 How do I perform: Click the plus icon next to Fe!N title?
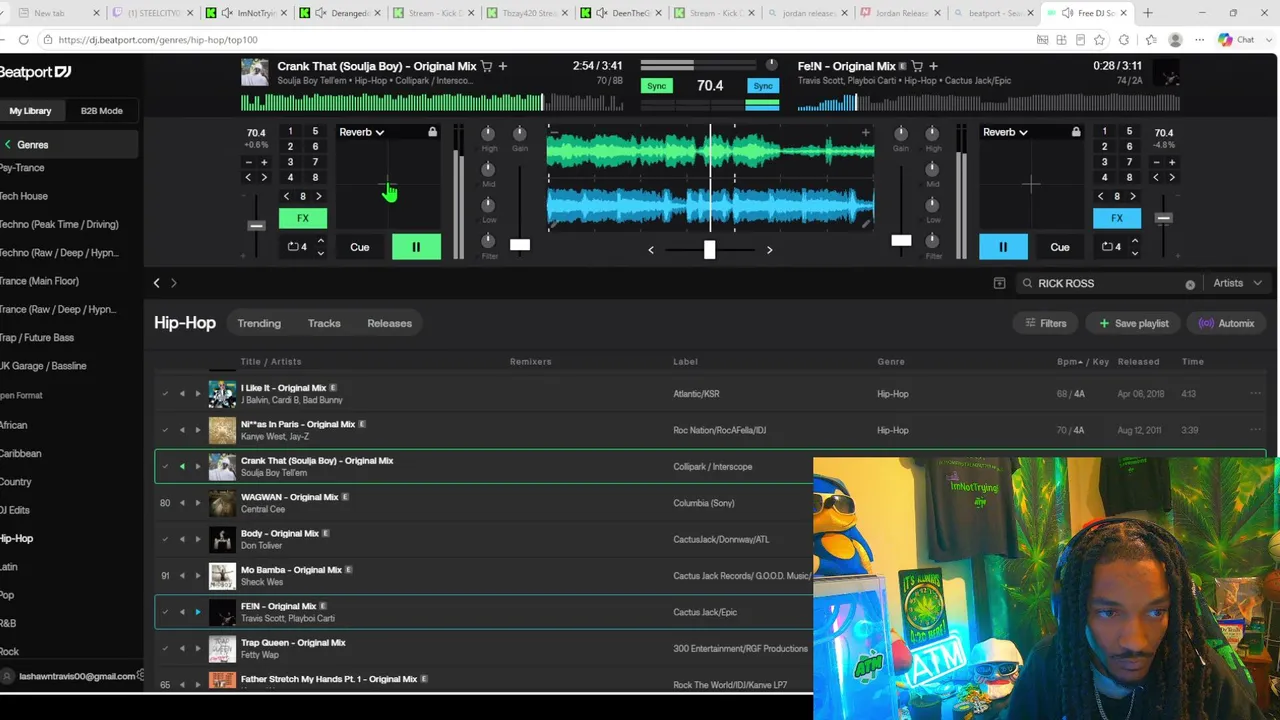point(933,66)
